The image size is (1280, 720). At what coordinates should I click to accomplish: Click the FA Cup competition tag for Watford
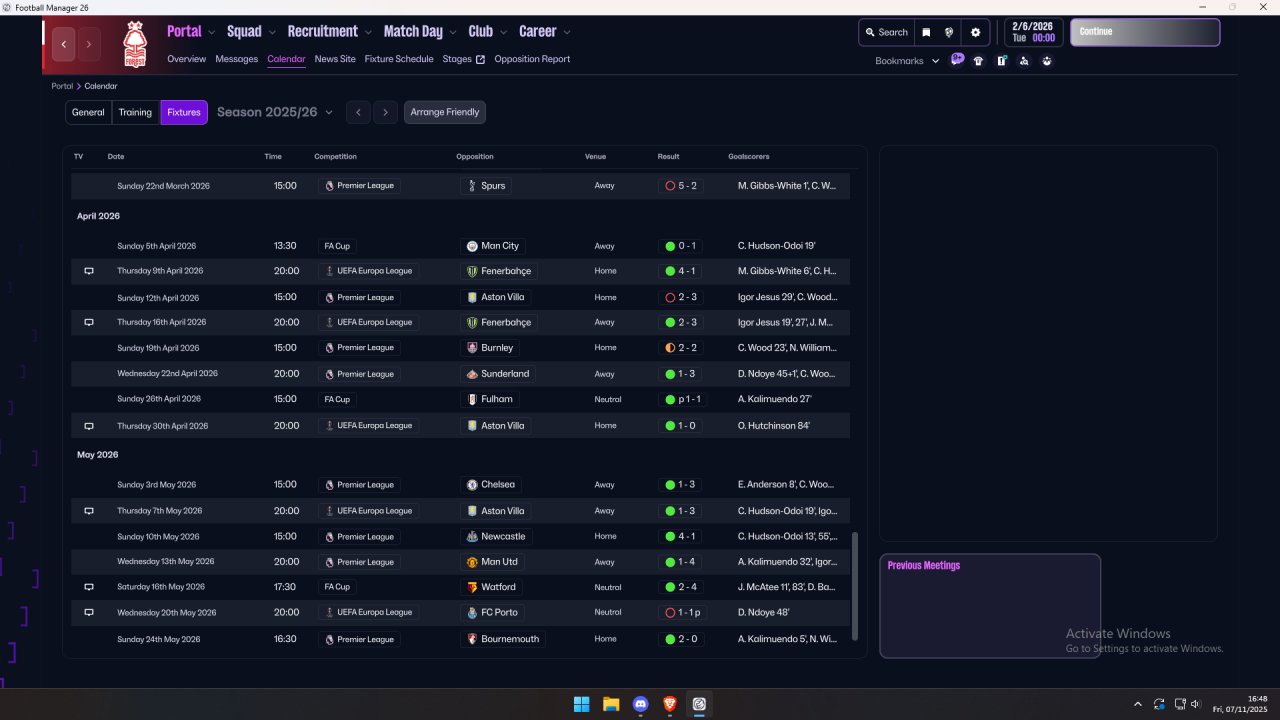click(337, 587)
